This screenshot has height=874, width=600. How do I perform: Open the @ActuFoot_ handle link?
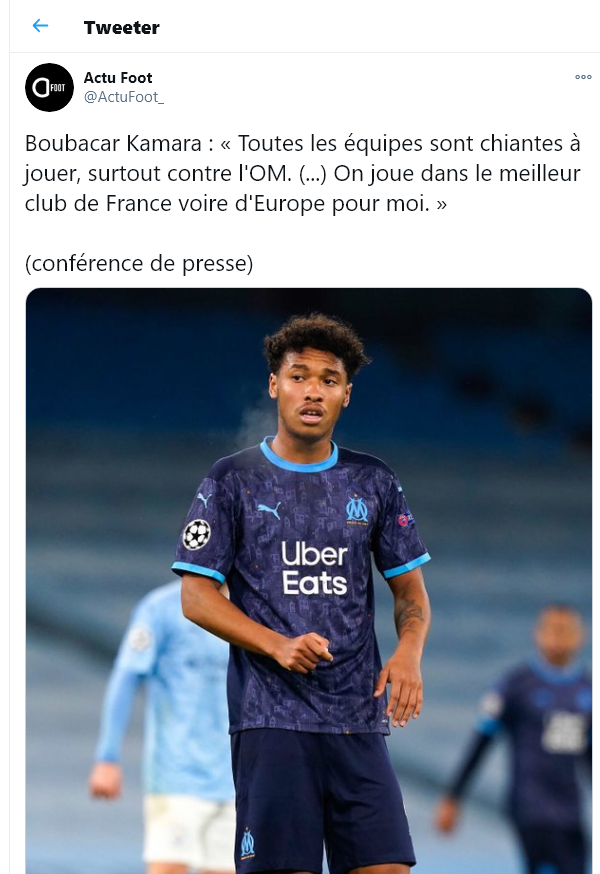[124, 97]
